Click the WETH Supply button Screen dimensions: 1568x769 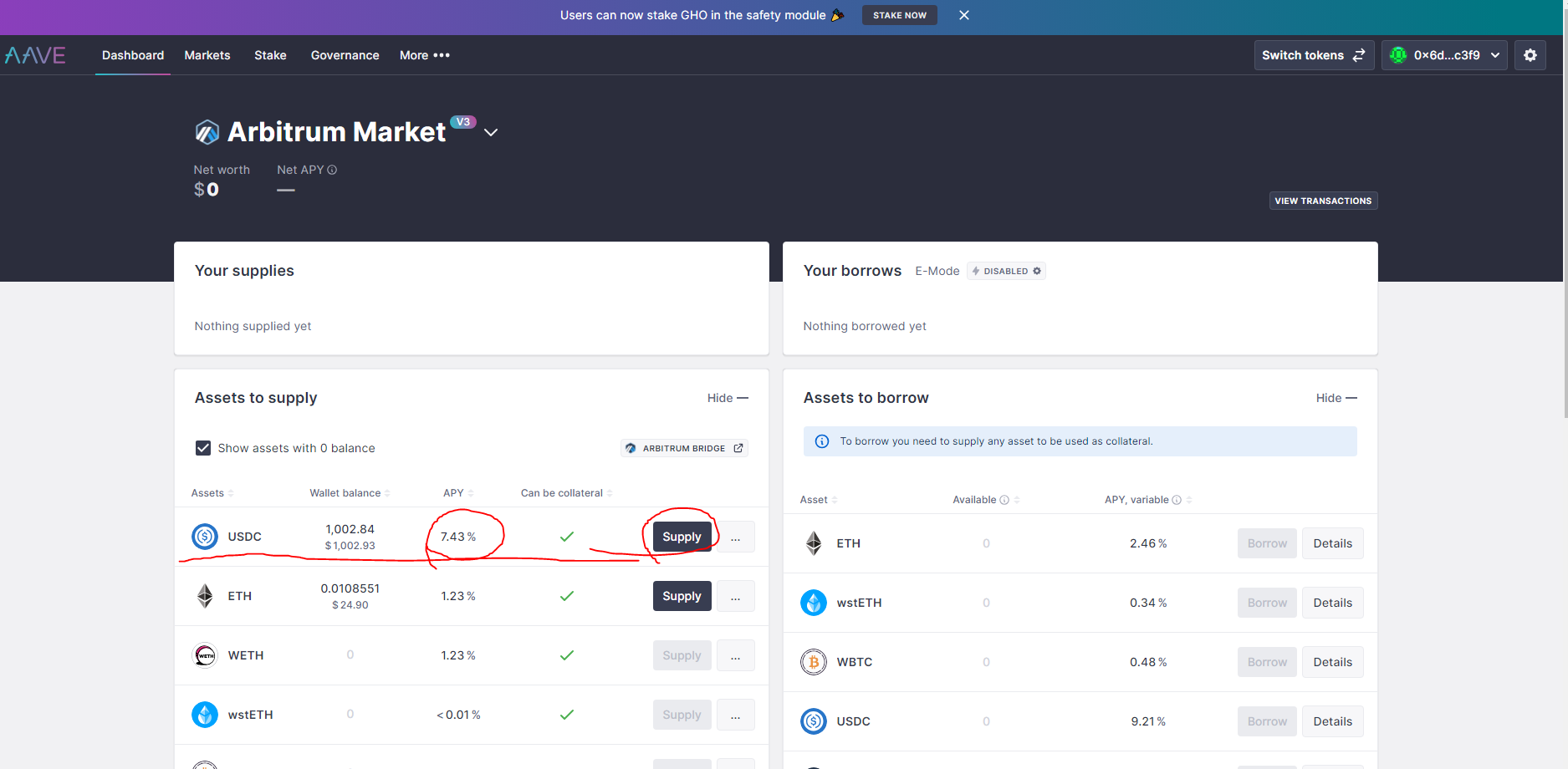(x=682, y=655)
